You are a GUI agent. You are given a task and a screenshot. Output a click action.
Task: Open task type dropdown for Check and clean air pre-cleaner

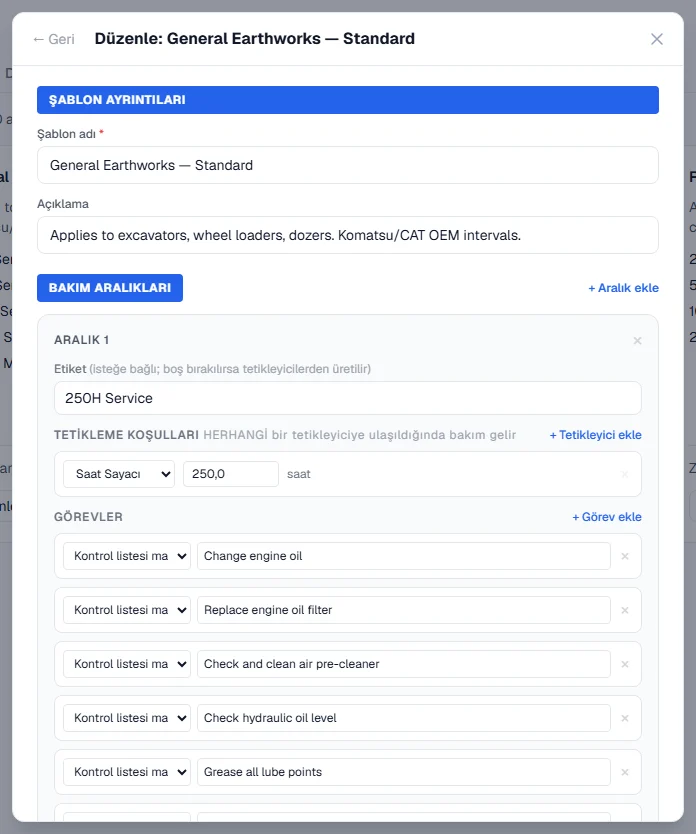(x=127, y=664)
